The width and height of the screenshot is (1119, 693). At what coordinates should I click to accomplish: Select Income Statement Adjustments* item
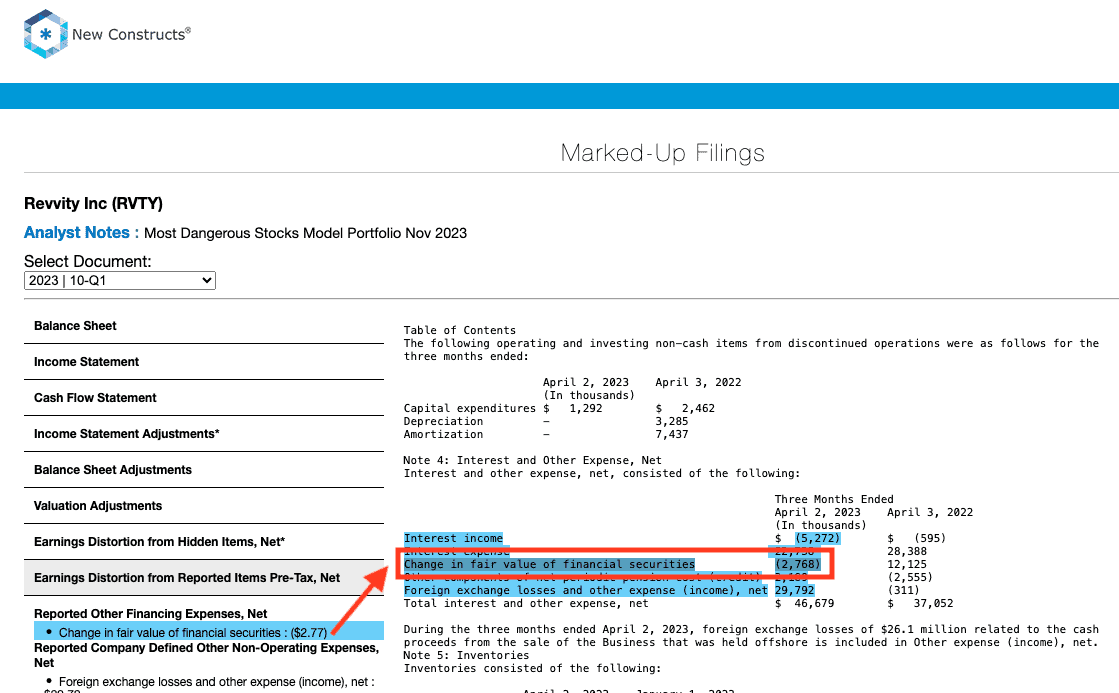point(126,434)
